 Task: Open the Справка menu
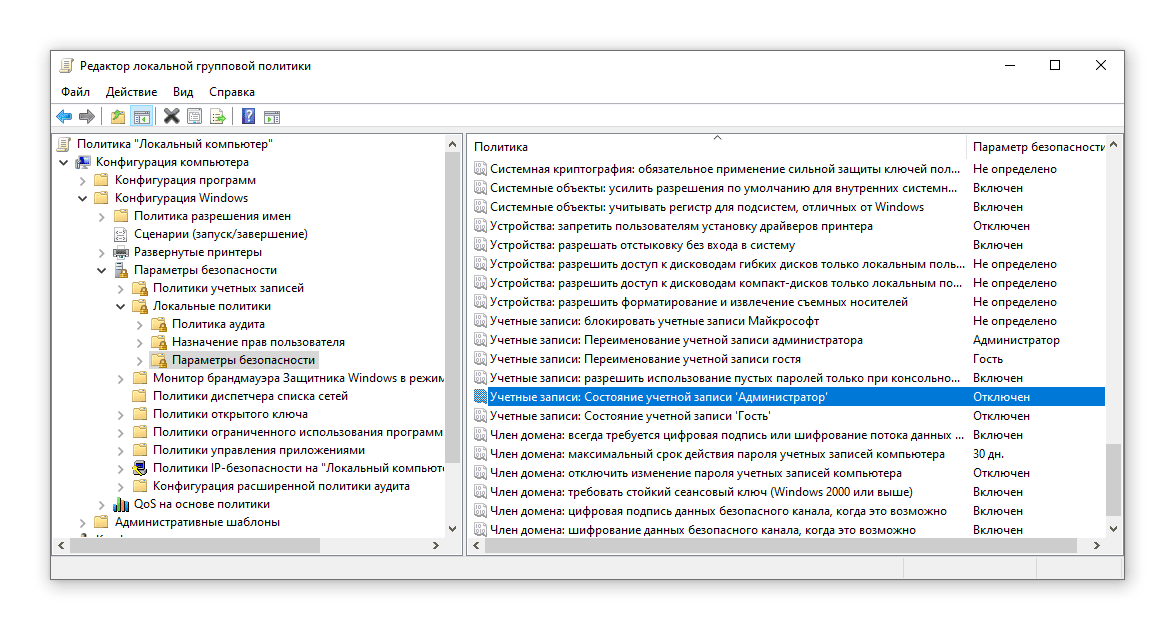point(232,91)
